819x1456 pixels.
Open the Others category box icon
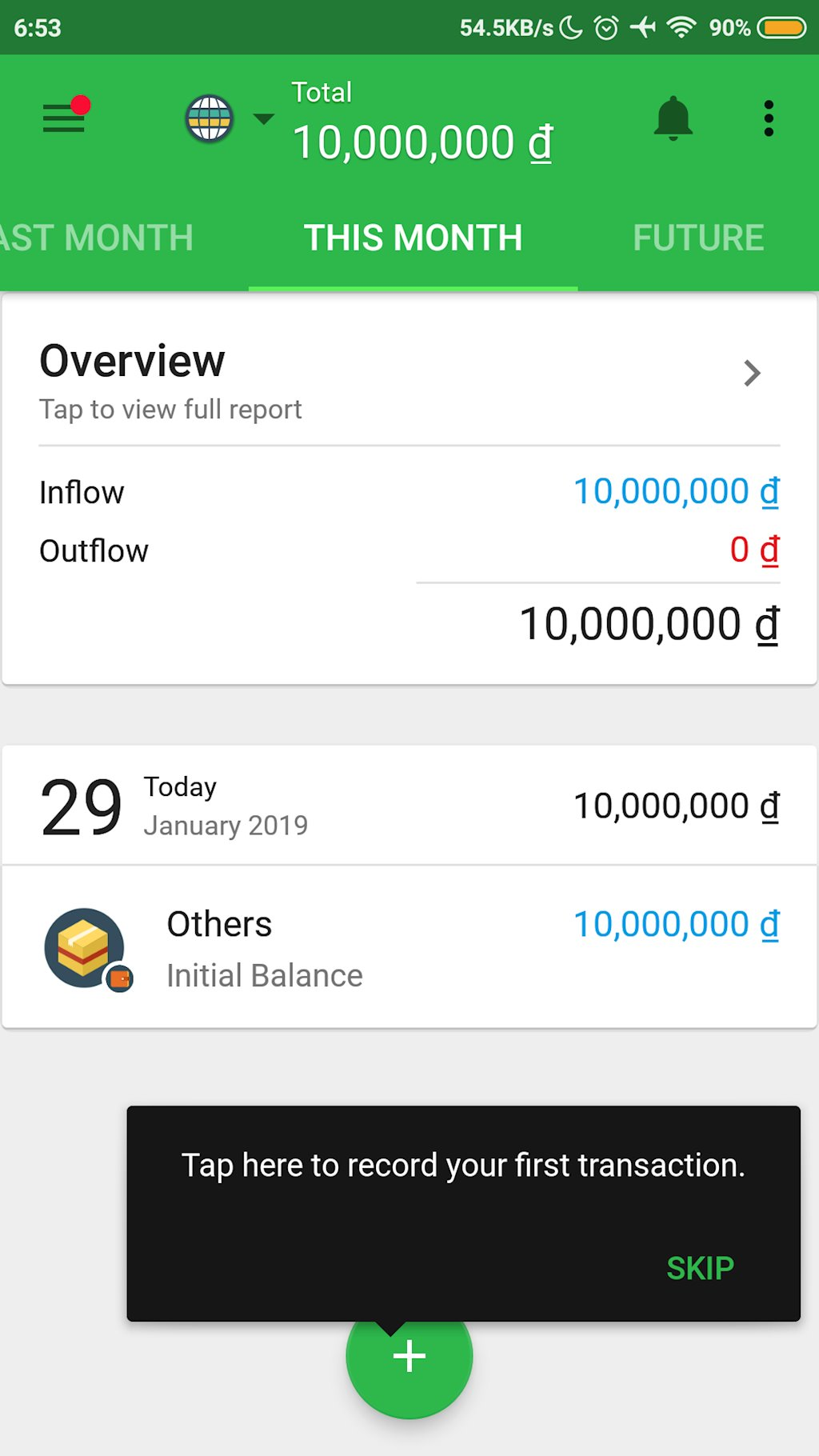click(x=85, y=948)
